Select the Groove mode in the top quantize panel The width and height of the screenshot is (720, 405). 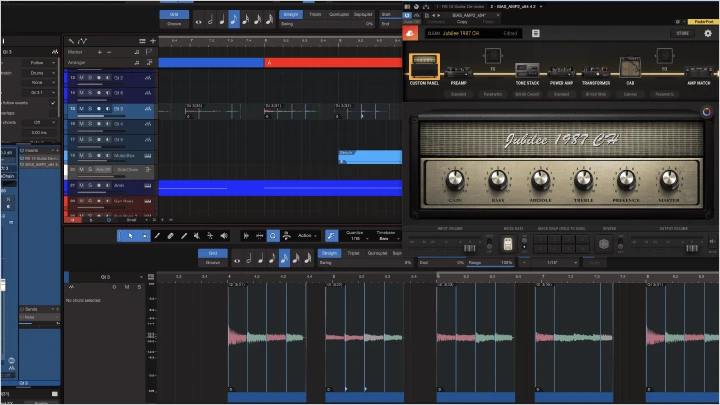tap(174, 24)
